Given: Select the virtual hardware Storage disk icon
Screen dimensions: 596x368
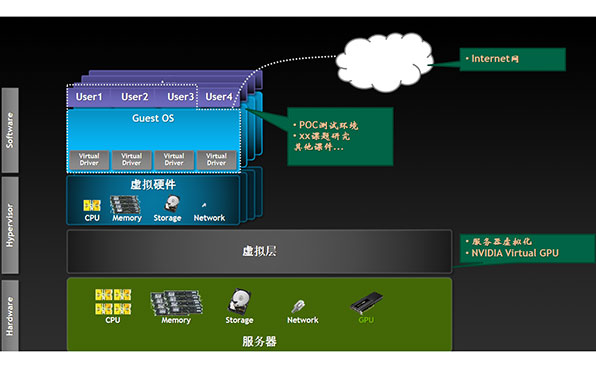Looking at the screenshot, I should coord(172,204).
